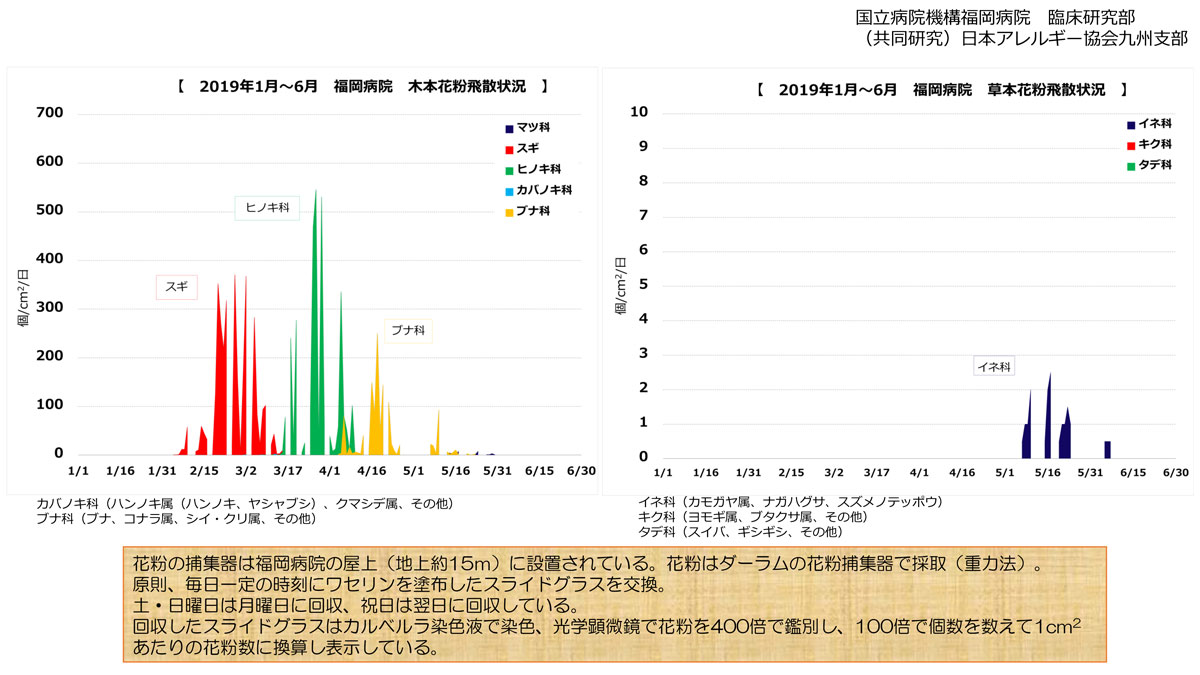Click the キク科(ヨモギ属… footnote line
This screenshot has height=675, width=1200.
(752, 517)
